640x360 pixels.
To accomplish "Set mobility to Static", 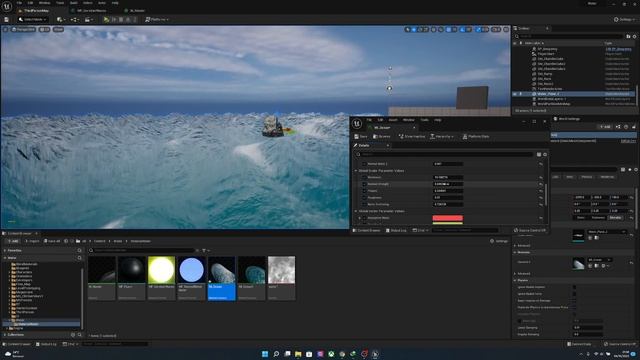I will click(x=580, y=218).
